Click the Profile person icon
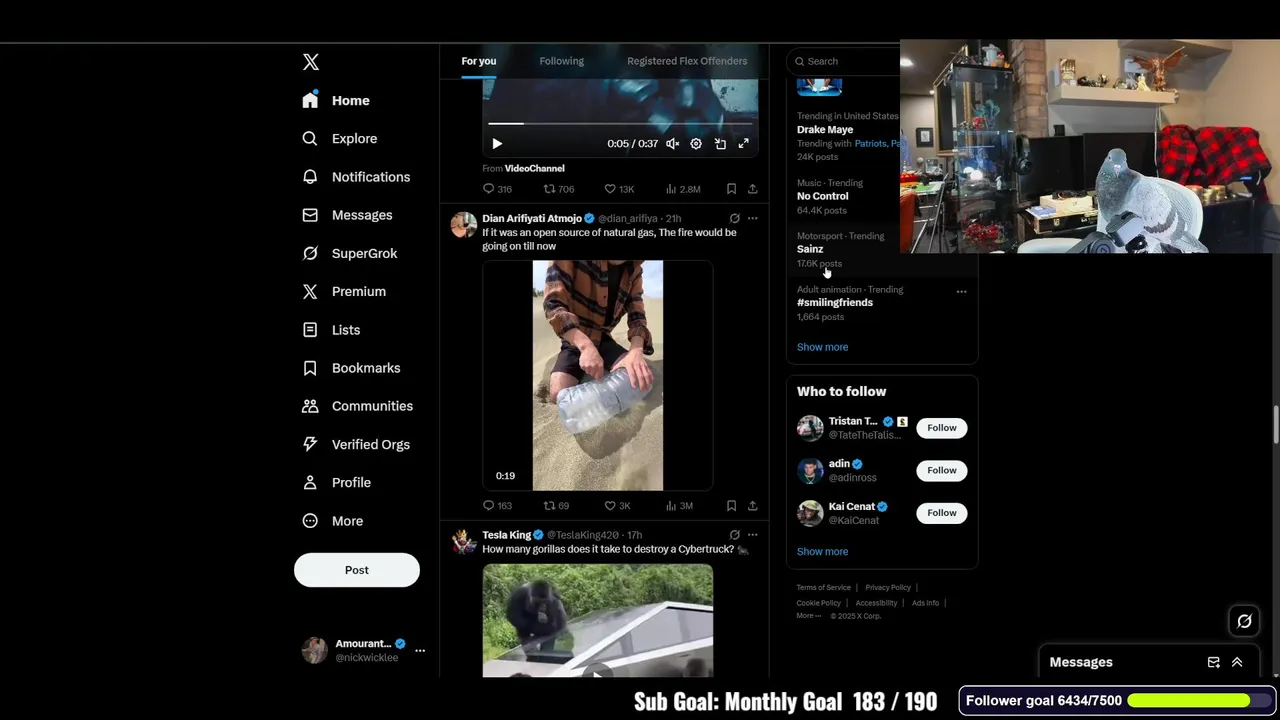This screenshot has height=720, width=1280. pyautogui.click(x=310, y=483)
